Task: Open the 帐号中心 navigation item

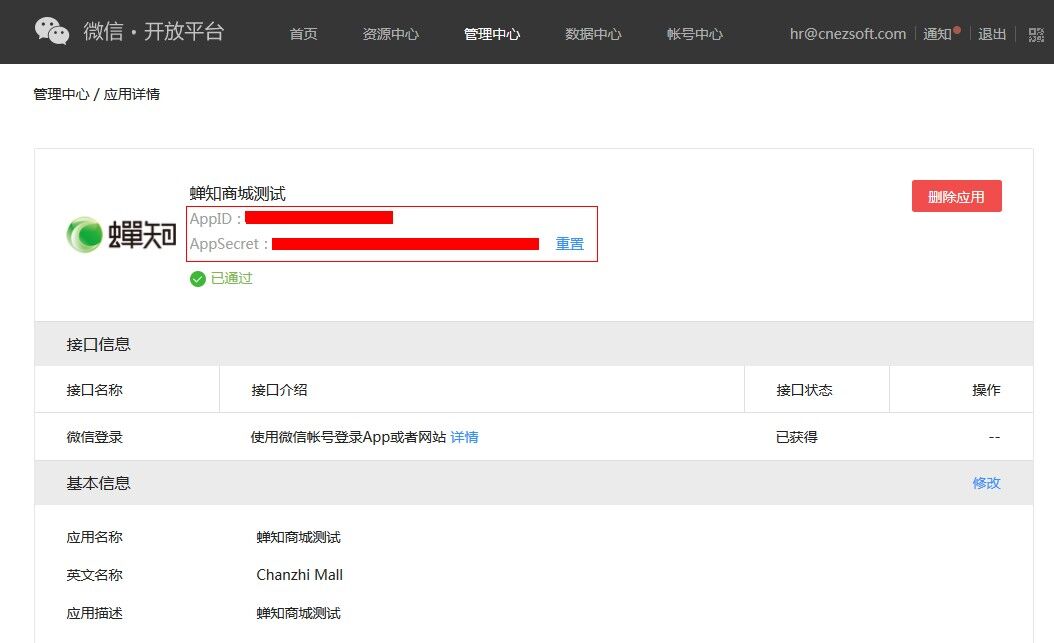Action: click(x=694, y=34)
